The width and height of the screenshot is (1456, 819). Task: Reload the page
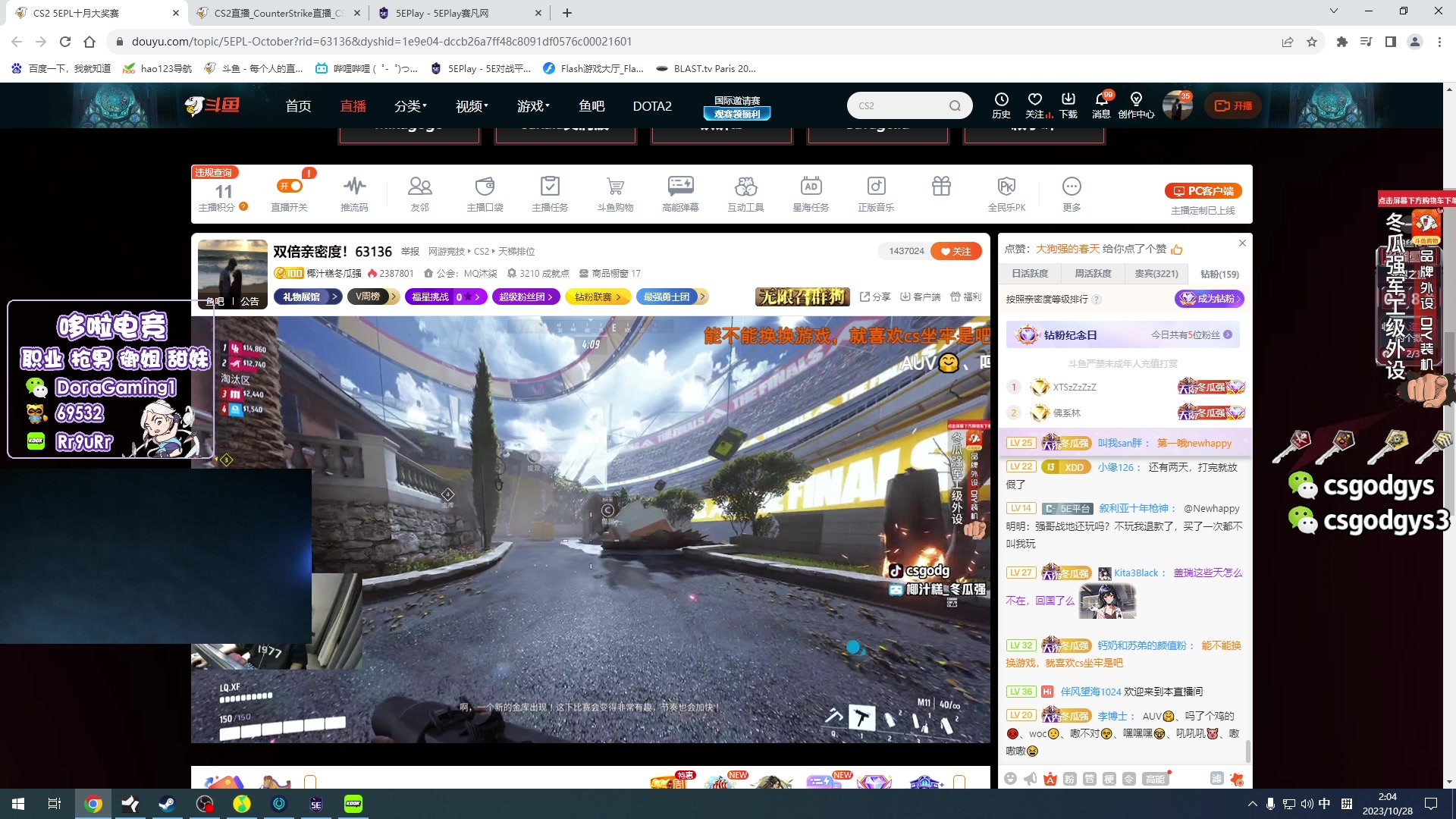pyautogui.click(x=65, y=42)
